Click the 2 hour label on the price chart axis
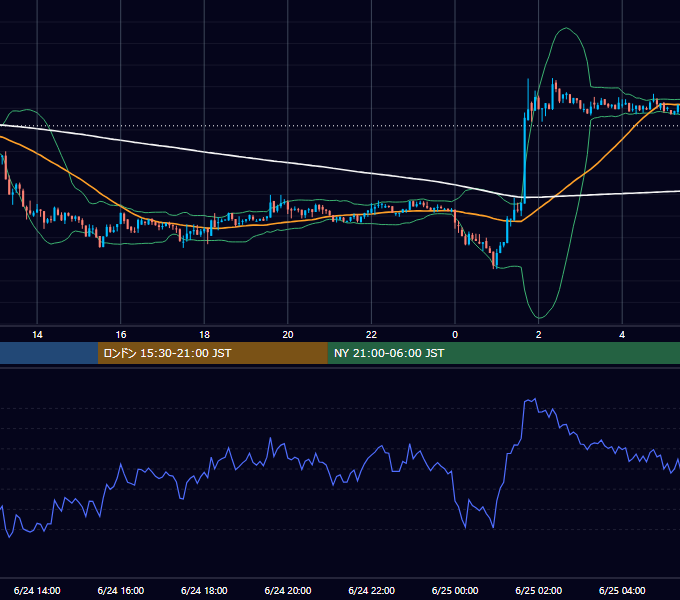Image resolution: width=680 pixels, height=600 pixels. [x=539, y=335]
